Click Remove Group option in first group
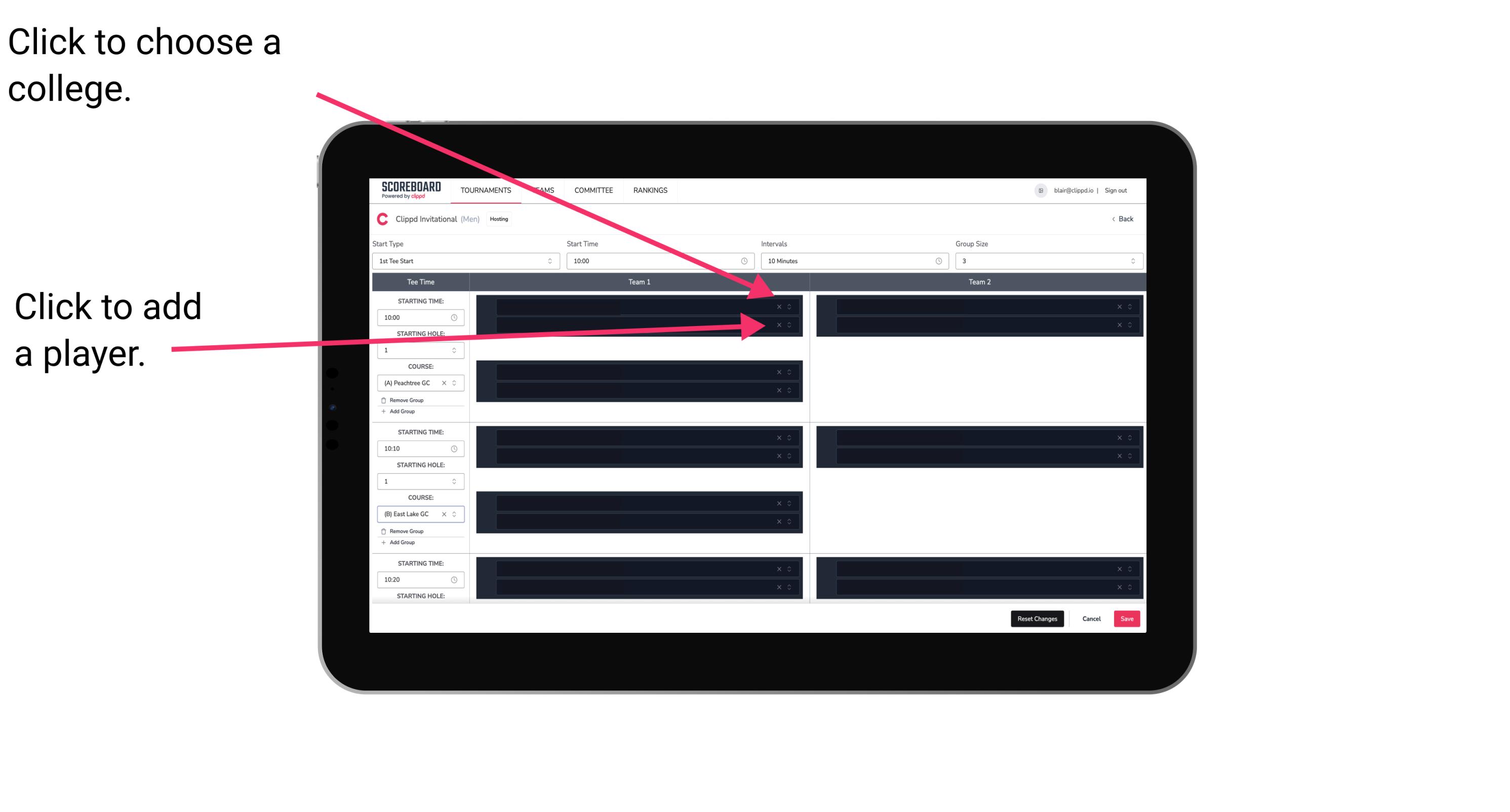Screen dimensions: 1510x812 (405, 400)
